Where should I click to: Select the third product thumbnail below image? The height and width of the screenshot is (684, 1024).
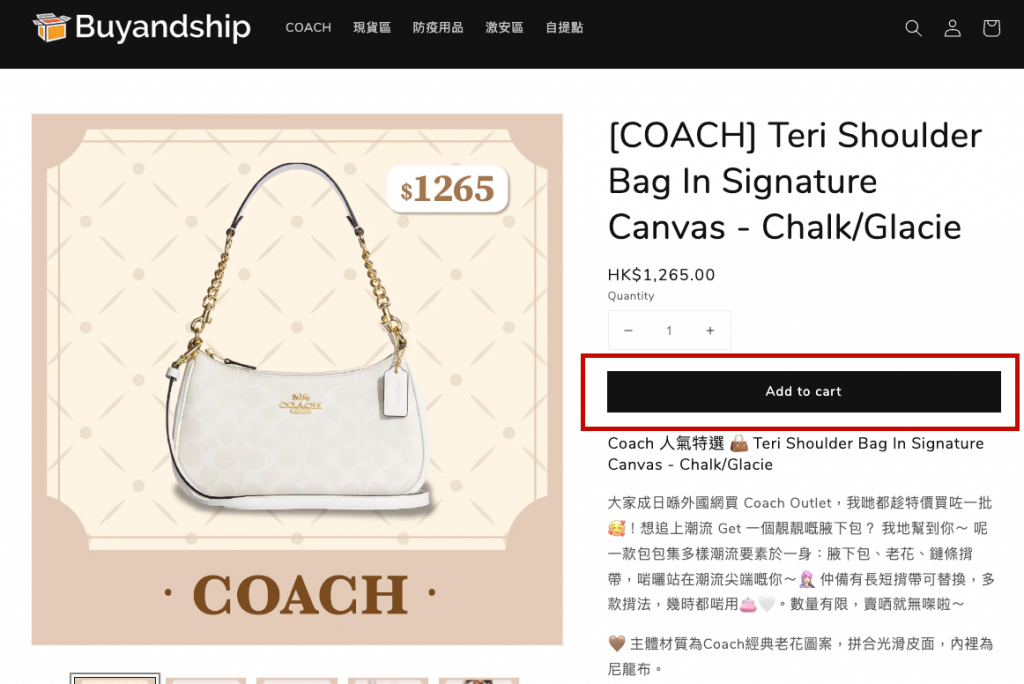click(296, 681)
